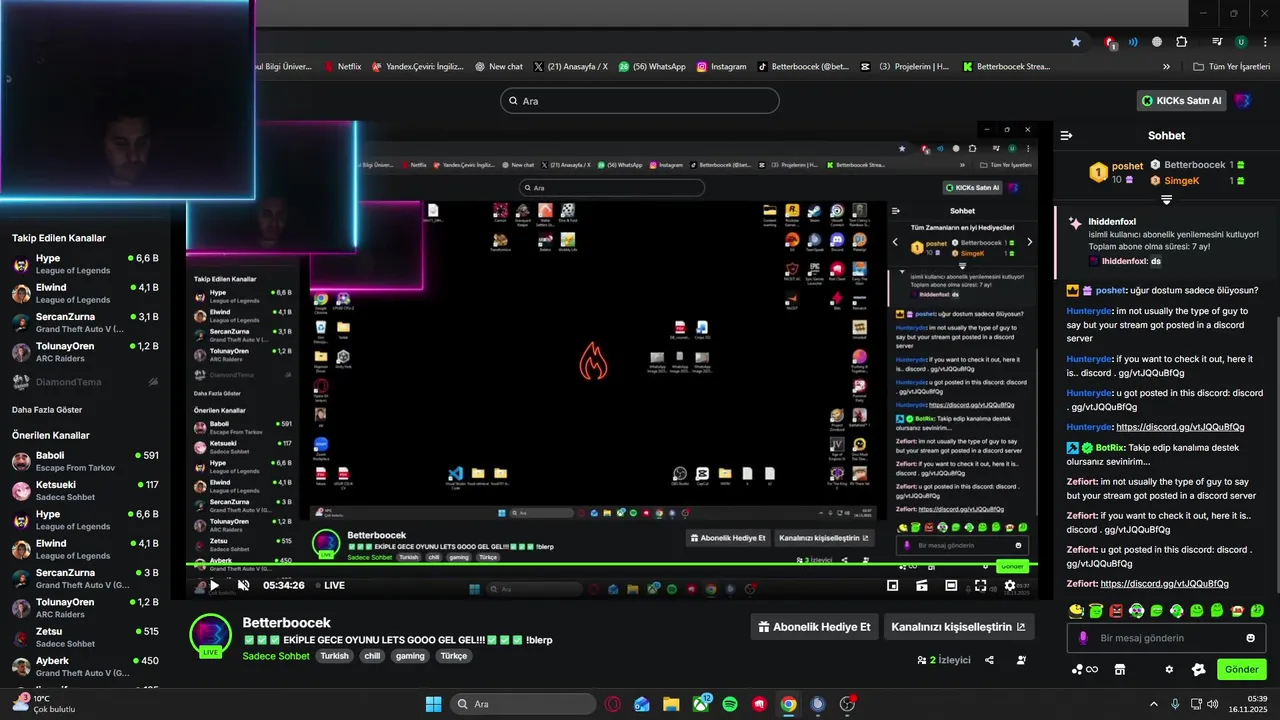This screenshot has height=720, width=1280.
Task: Open Anasayfa / X bookmark
Action: point(571,67)
